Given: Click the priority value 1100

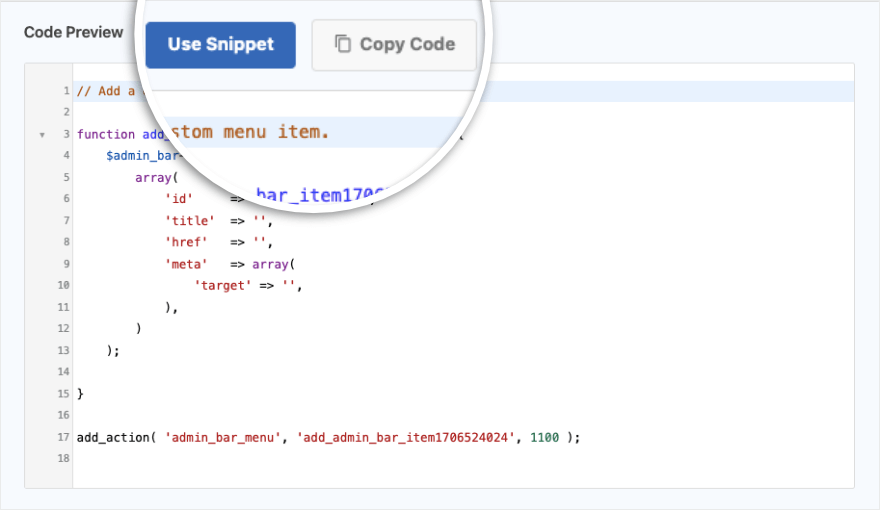Looking at the screenshot, I should pos(544,437).
